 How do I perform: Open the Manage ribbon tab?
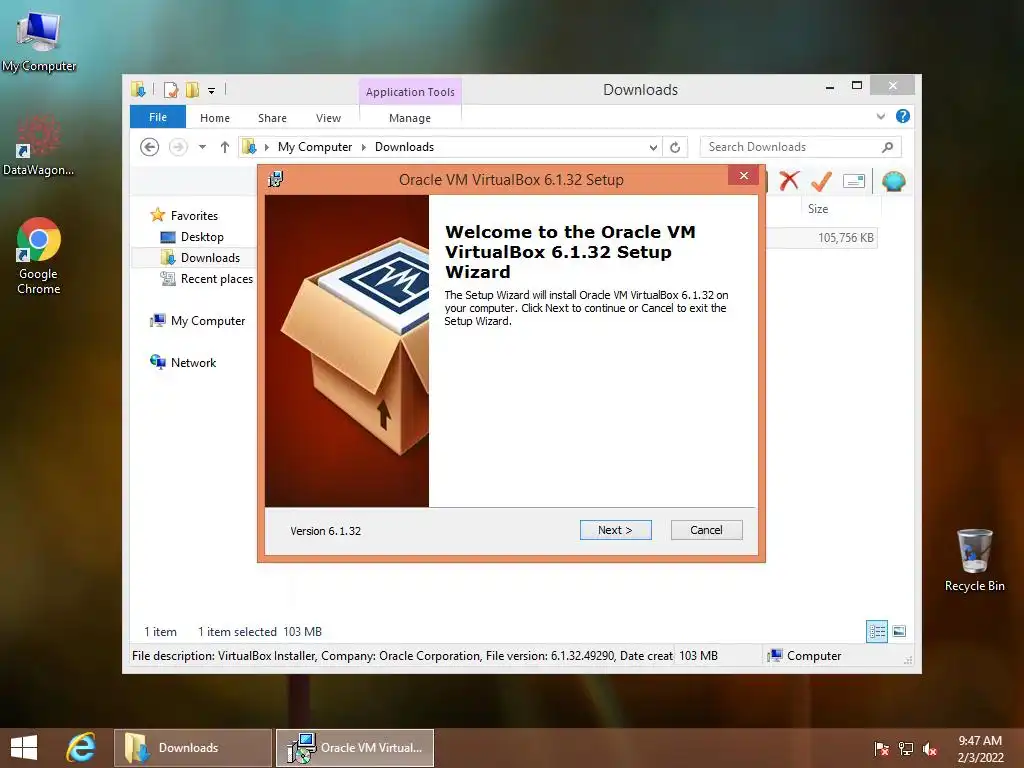click(409, 118)
